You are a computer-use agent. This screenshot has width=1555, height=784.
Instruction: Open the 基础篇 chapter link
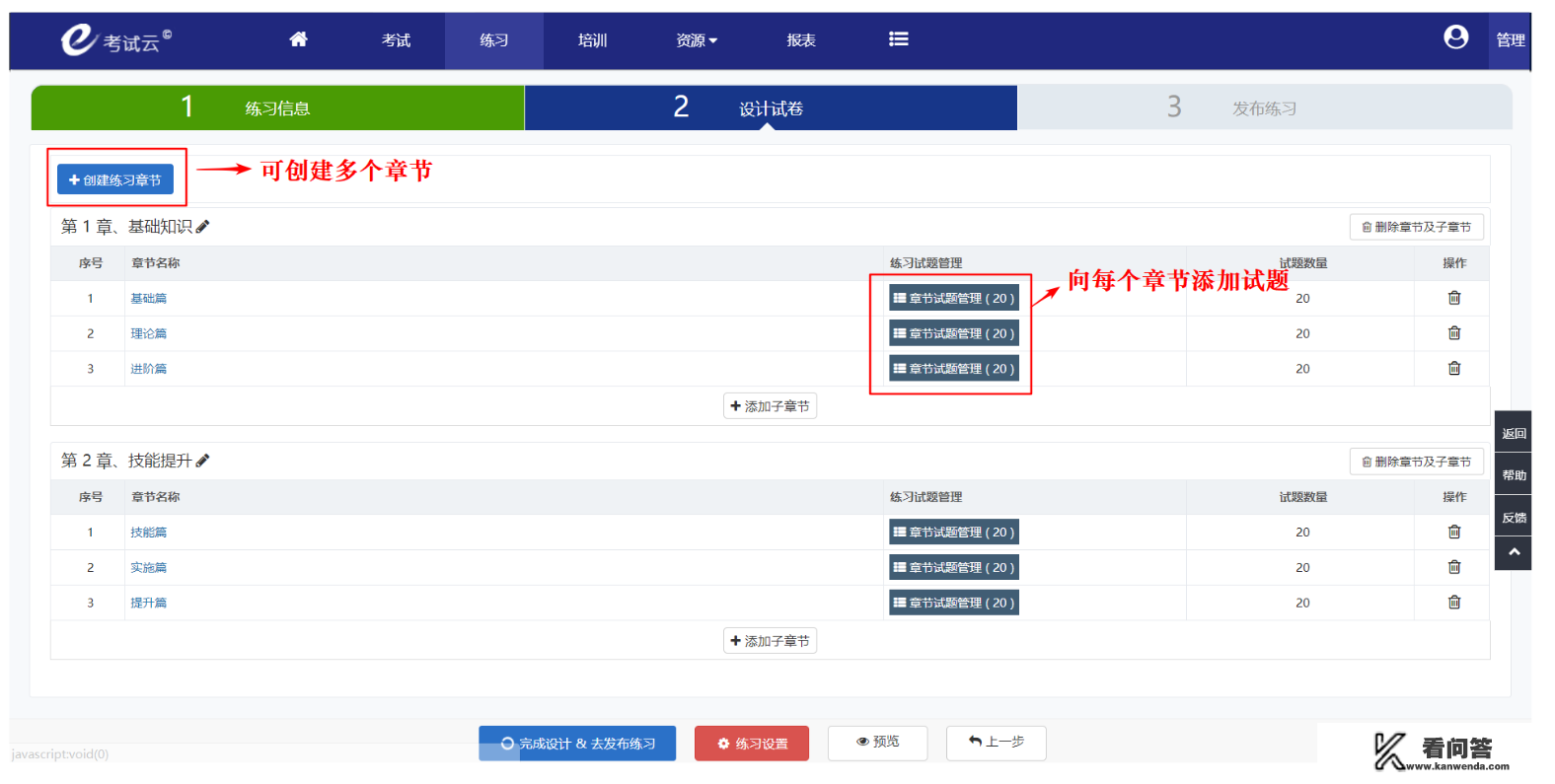[149, 298]
